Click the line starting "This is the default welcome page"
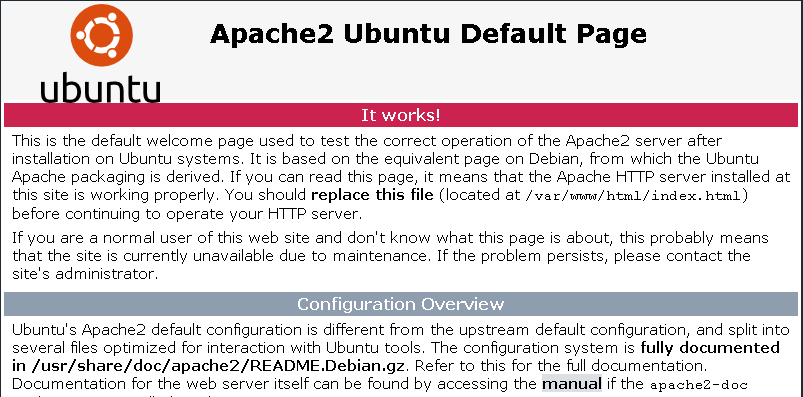 click(x=367, y=140)
